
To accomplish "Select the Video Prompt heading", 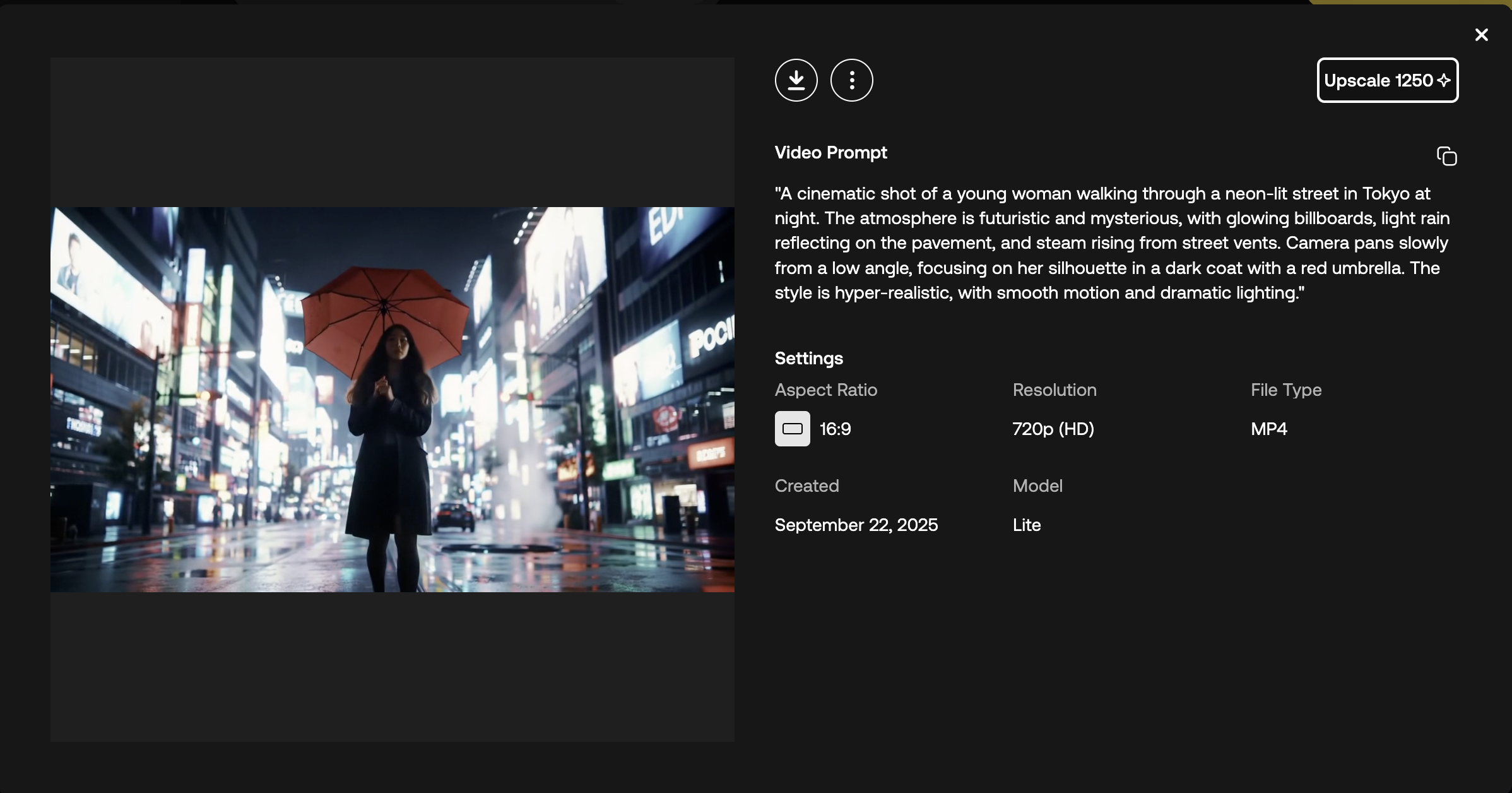I will [830, 152].
